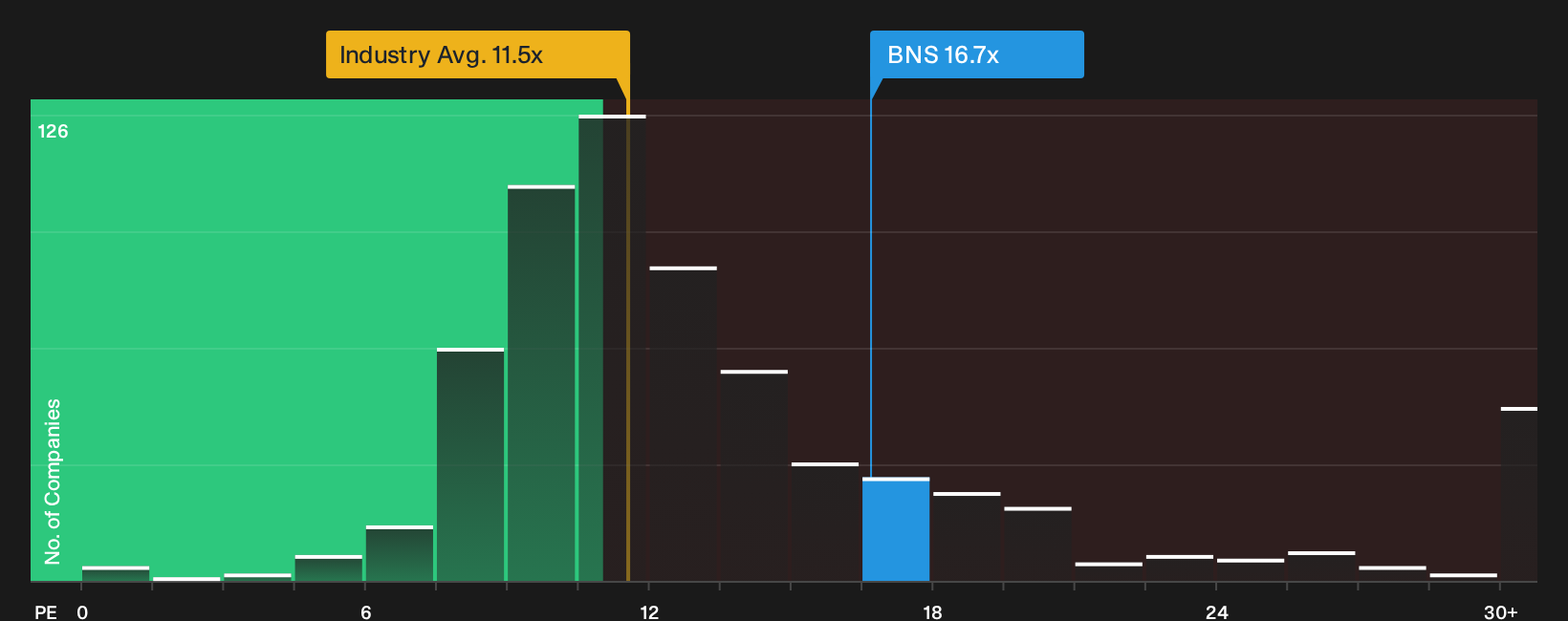Click the x-axis tick label '18'
The height and width of the screenshot is (621, 1568).
point(932,612)
